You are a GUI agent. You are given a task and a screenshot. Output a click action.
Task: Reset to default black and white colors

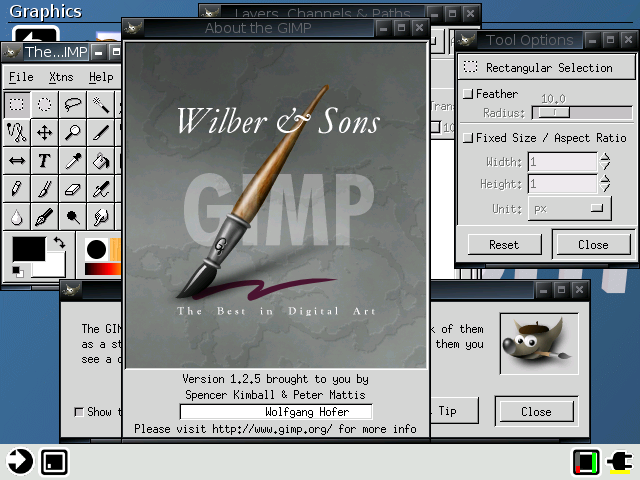click(x=17, y=271)
